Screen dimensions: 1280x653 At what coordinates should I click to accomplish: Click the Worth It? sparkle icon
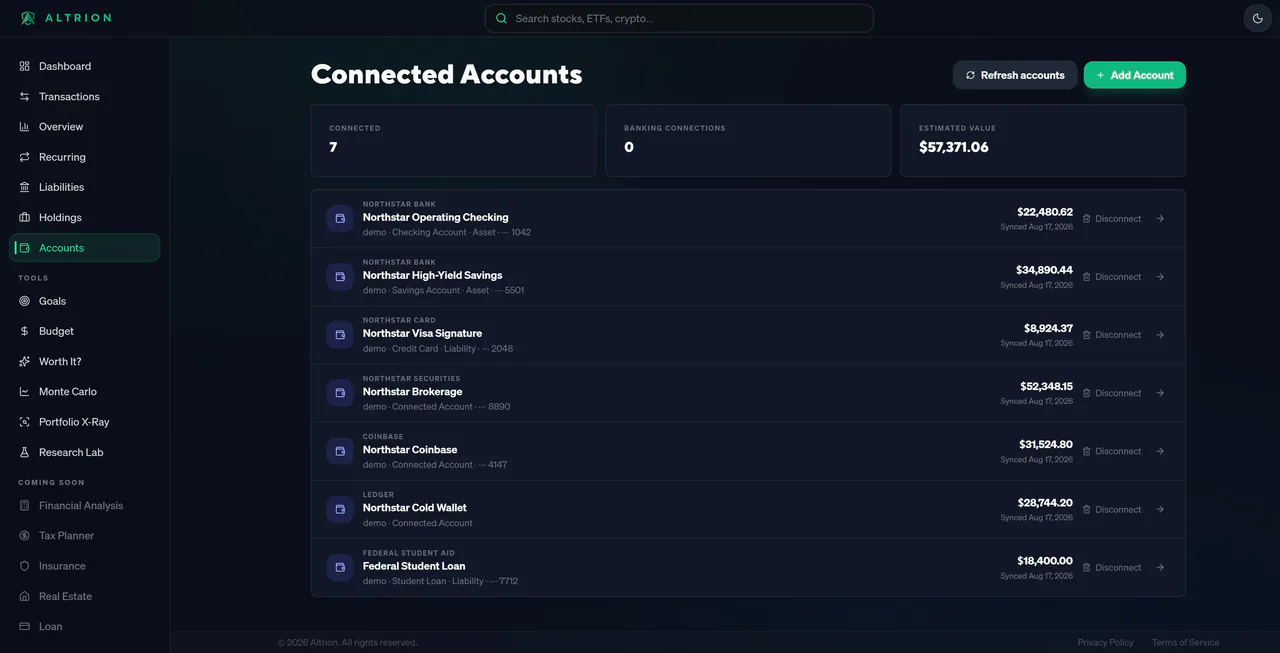(25, 361)
